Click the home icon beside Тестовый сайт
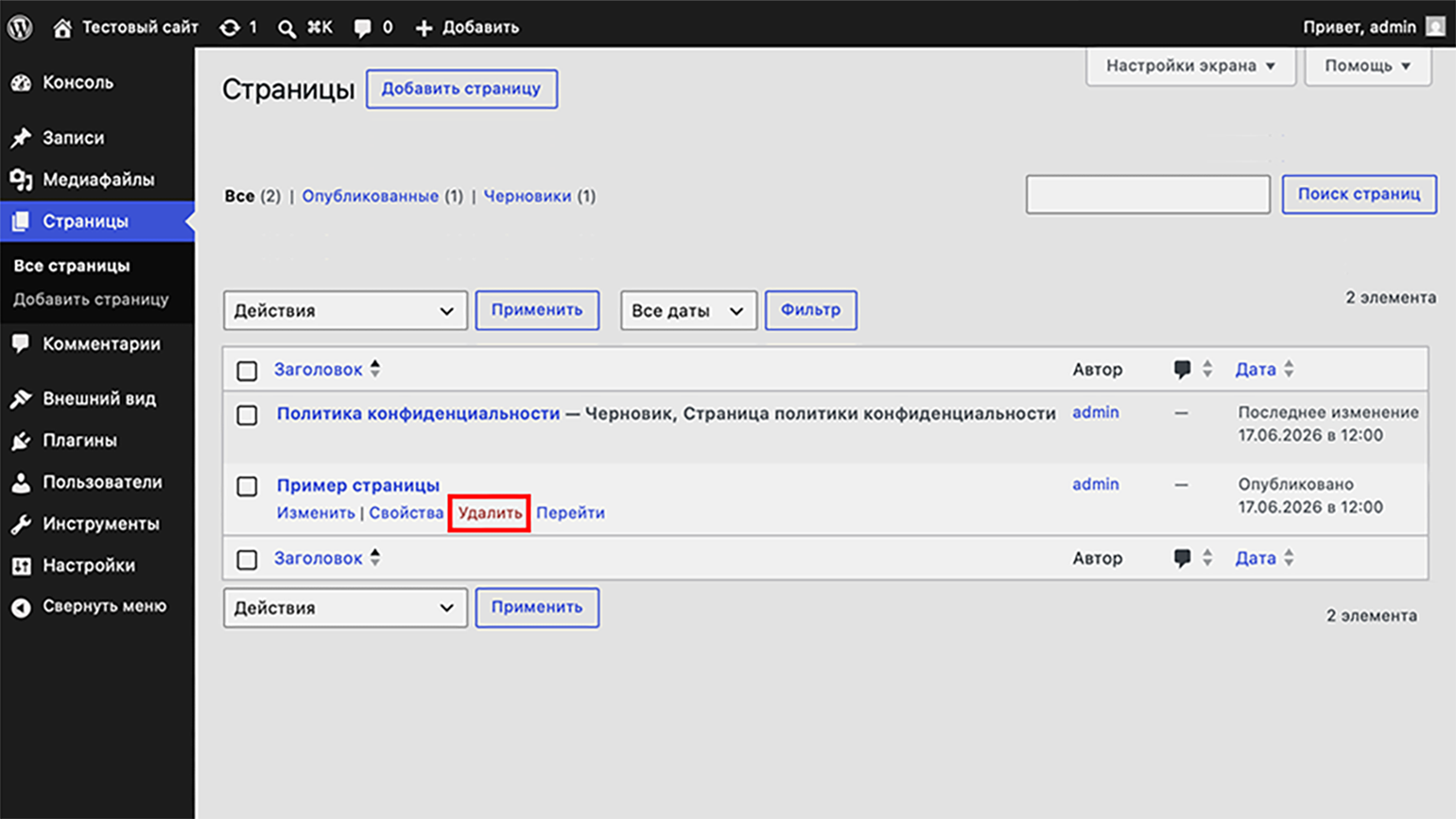This screenshot has width=1456, height=819. click(62, 27)
